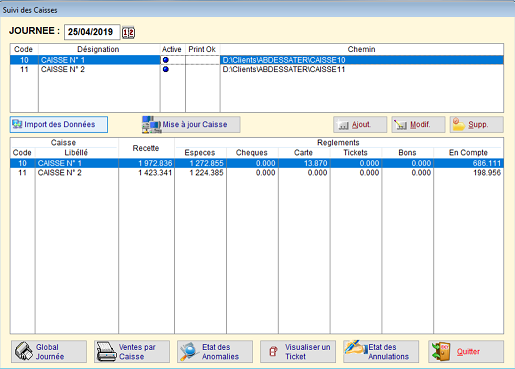Click the Recette column header
Image resolution: width=515 pixels, height=369 pixels.
[x=146, y=148]
